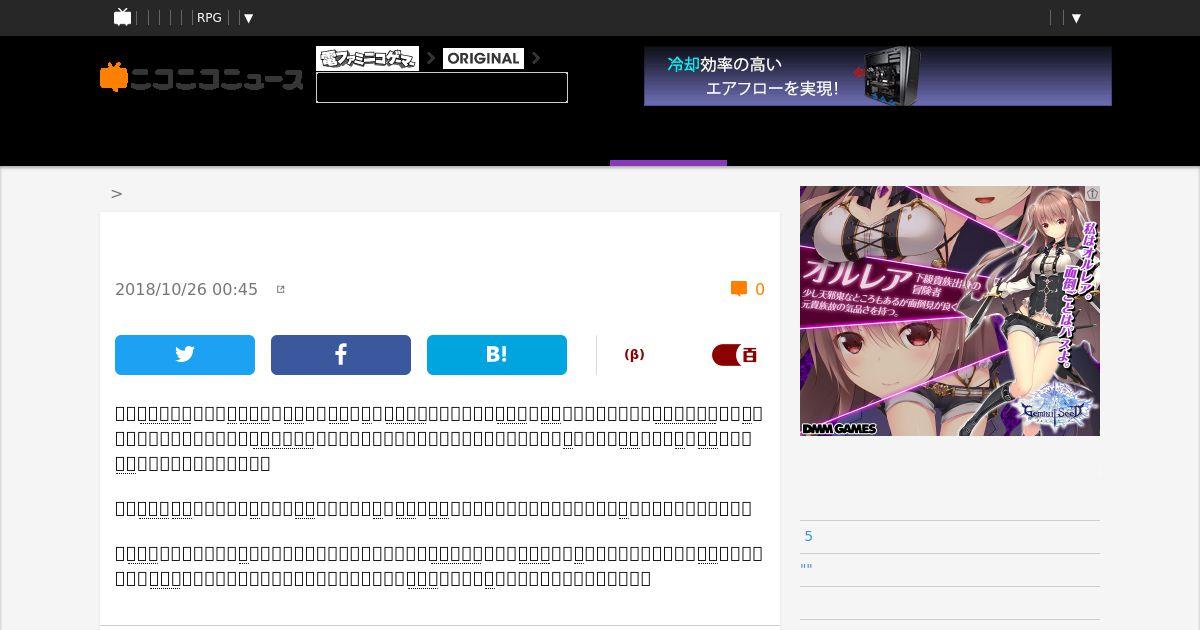The image size is (1200, 630).
Task: Open the orange comment bubble icon
Action: pos(739,289)
